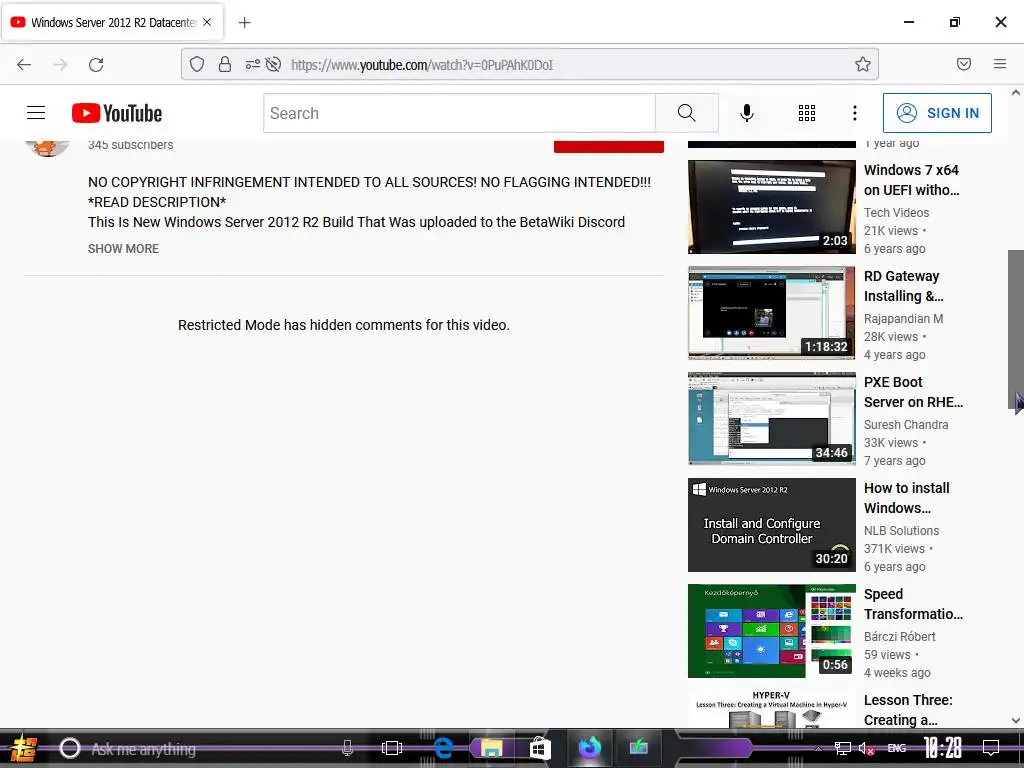Click the ENG language indicator
The width and height of the screenshot is (1024, 768).
pyautogui.click(x=897, y=748)
